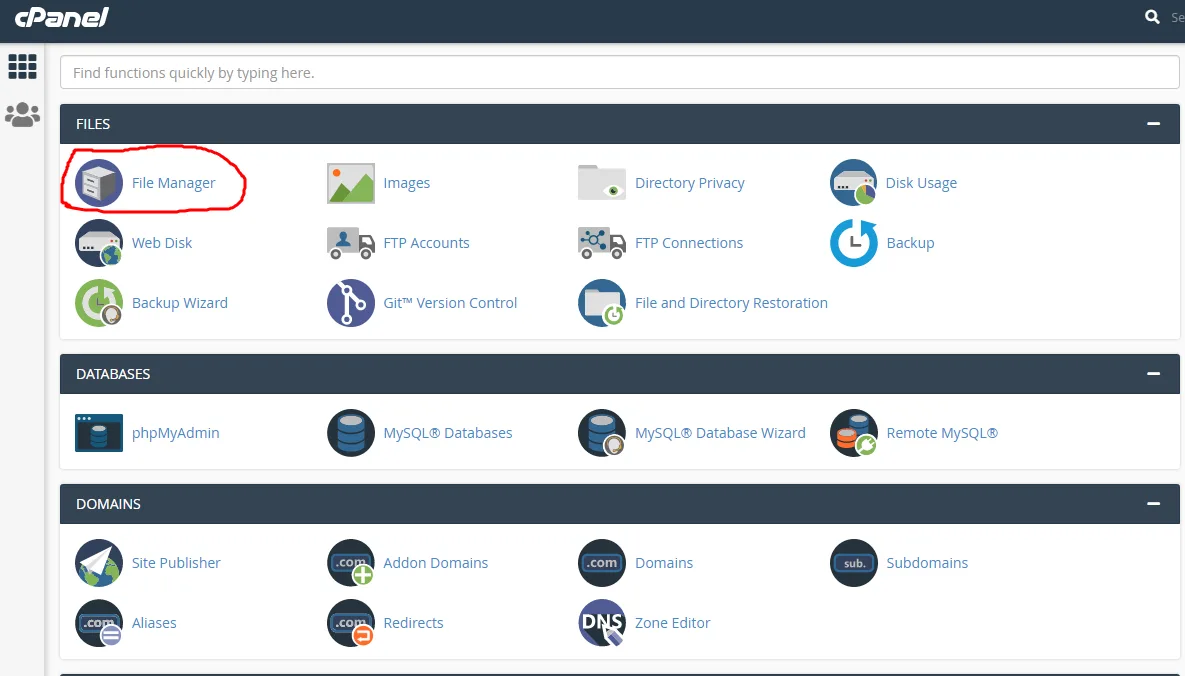
Task: Launch the Backup Wizard link
Action: (x=180, y=302)
